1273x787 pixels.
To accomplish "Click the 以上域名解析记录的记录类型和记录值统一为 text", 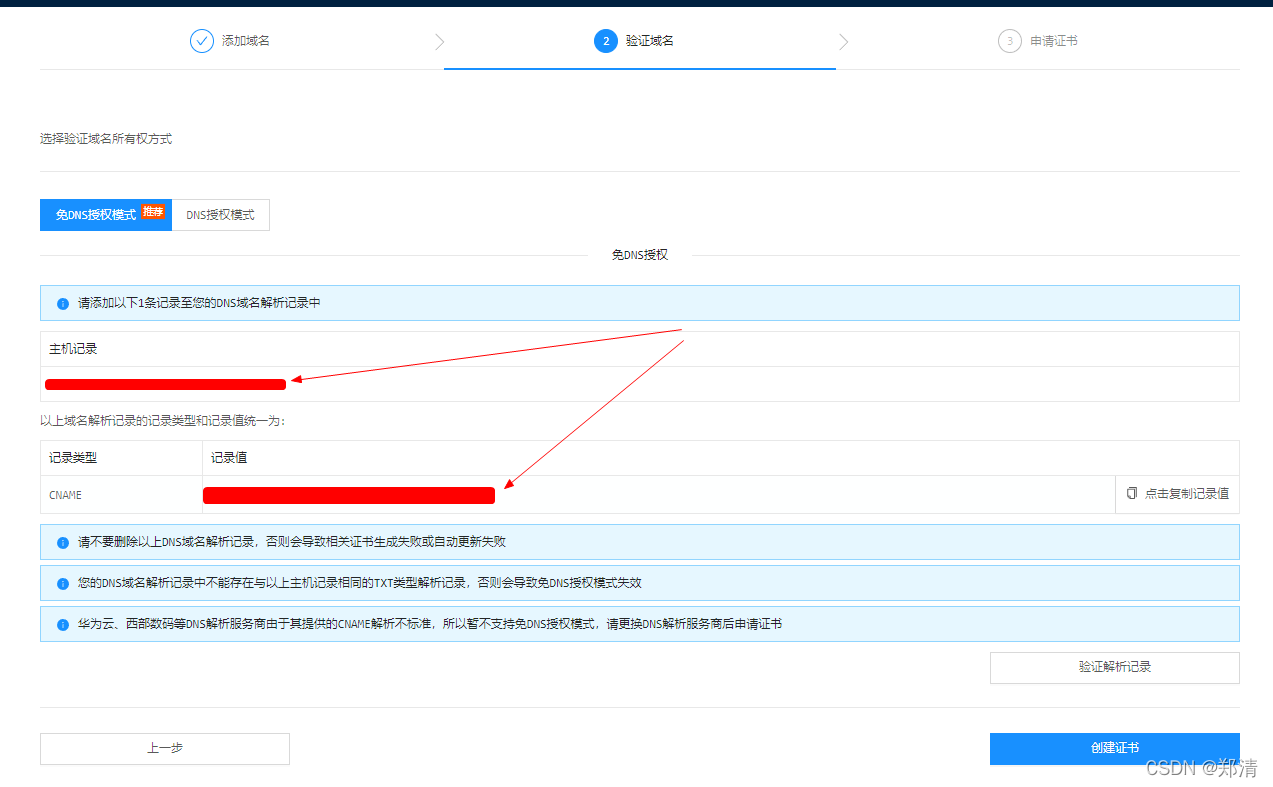I will (163, 421).
